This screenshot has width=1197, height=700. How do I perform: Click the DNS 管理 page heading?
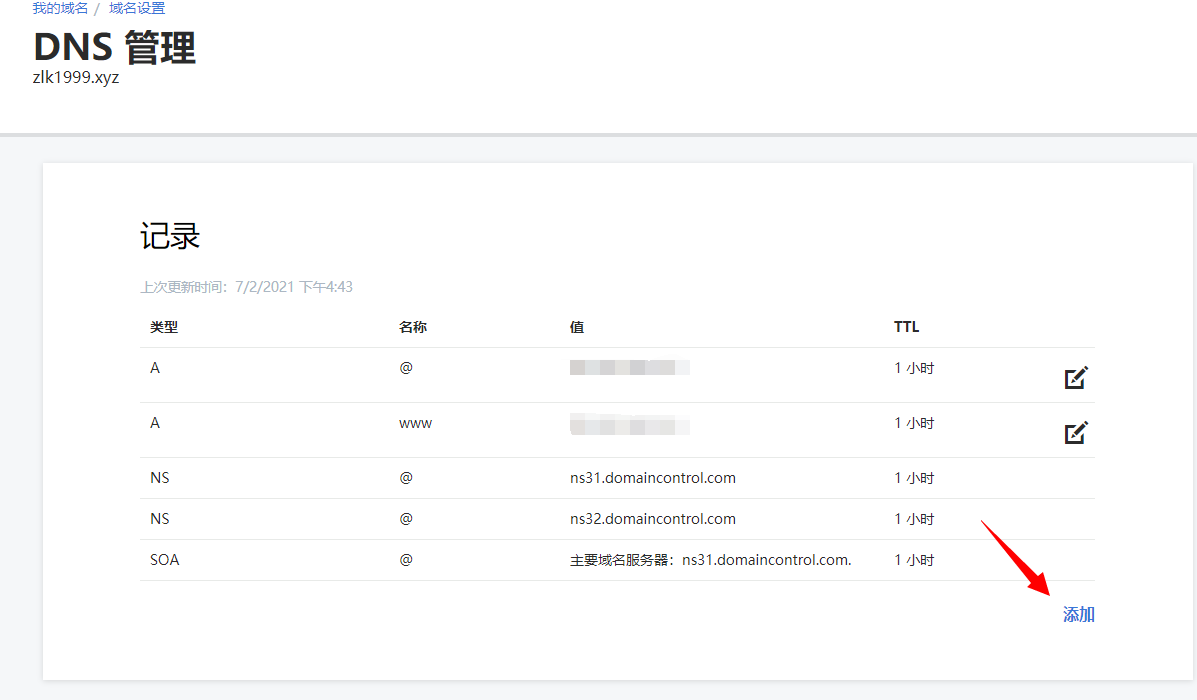coord(114,47)
